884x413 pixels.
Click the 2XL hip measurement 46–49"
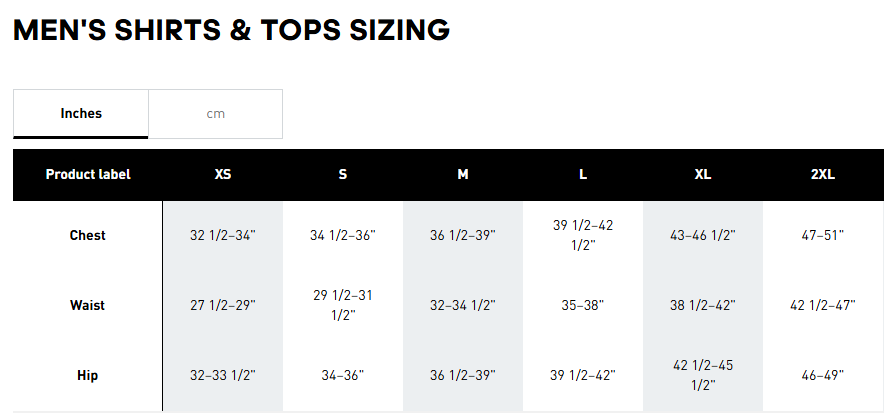(823, 376)
